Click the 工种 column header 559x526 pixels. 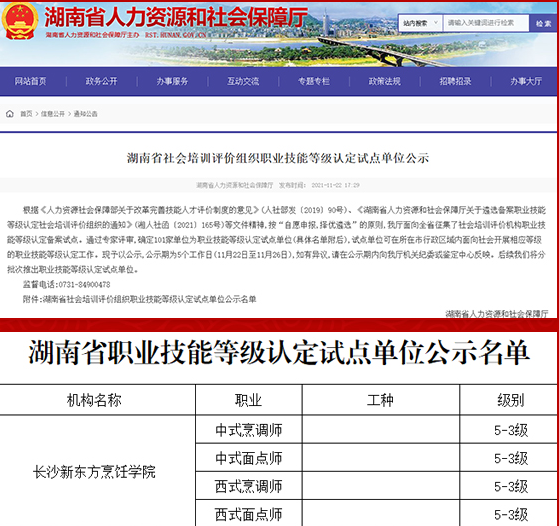[380, 400]
